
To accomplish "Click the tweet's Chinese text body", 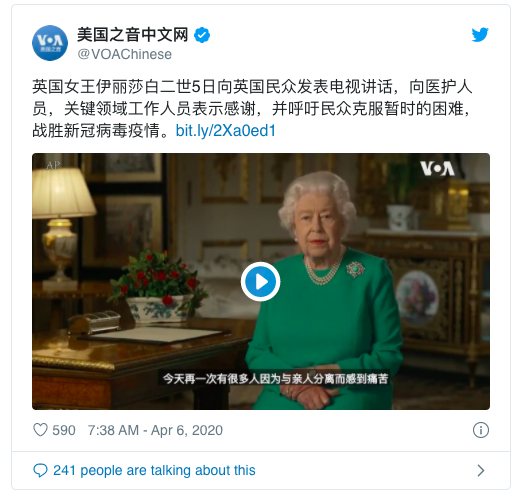I will [252, 109].
